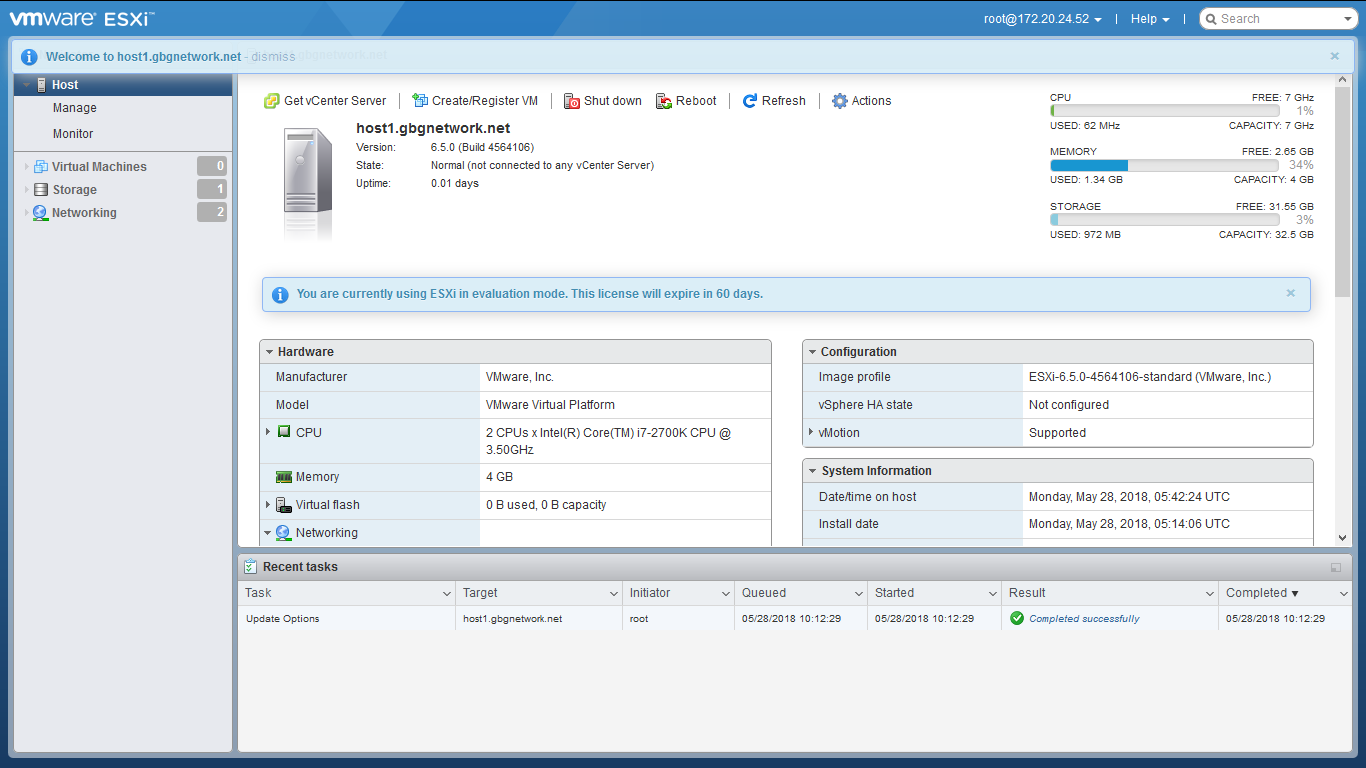Screen dimensions: 1366x768
Task: Dismiss the welcome message link
Action: 273,57
